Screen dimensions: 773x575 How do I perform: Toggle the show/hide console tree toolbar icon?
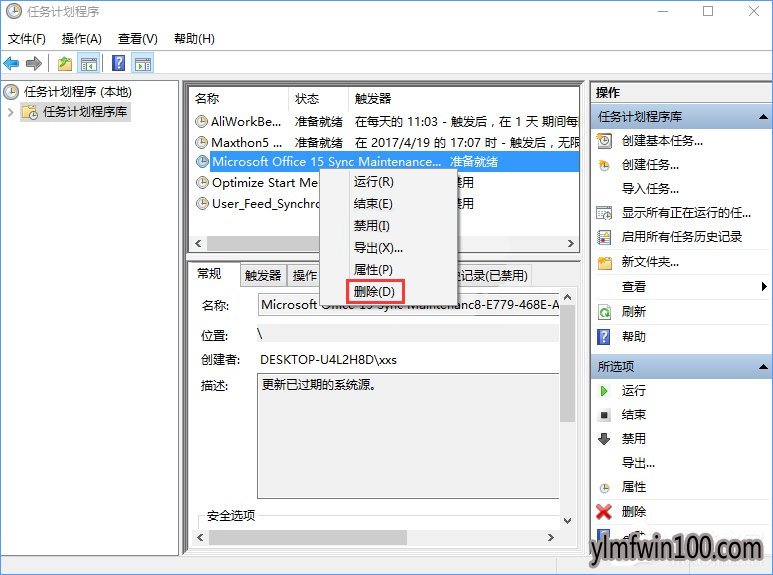89,64
